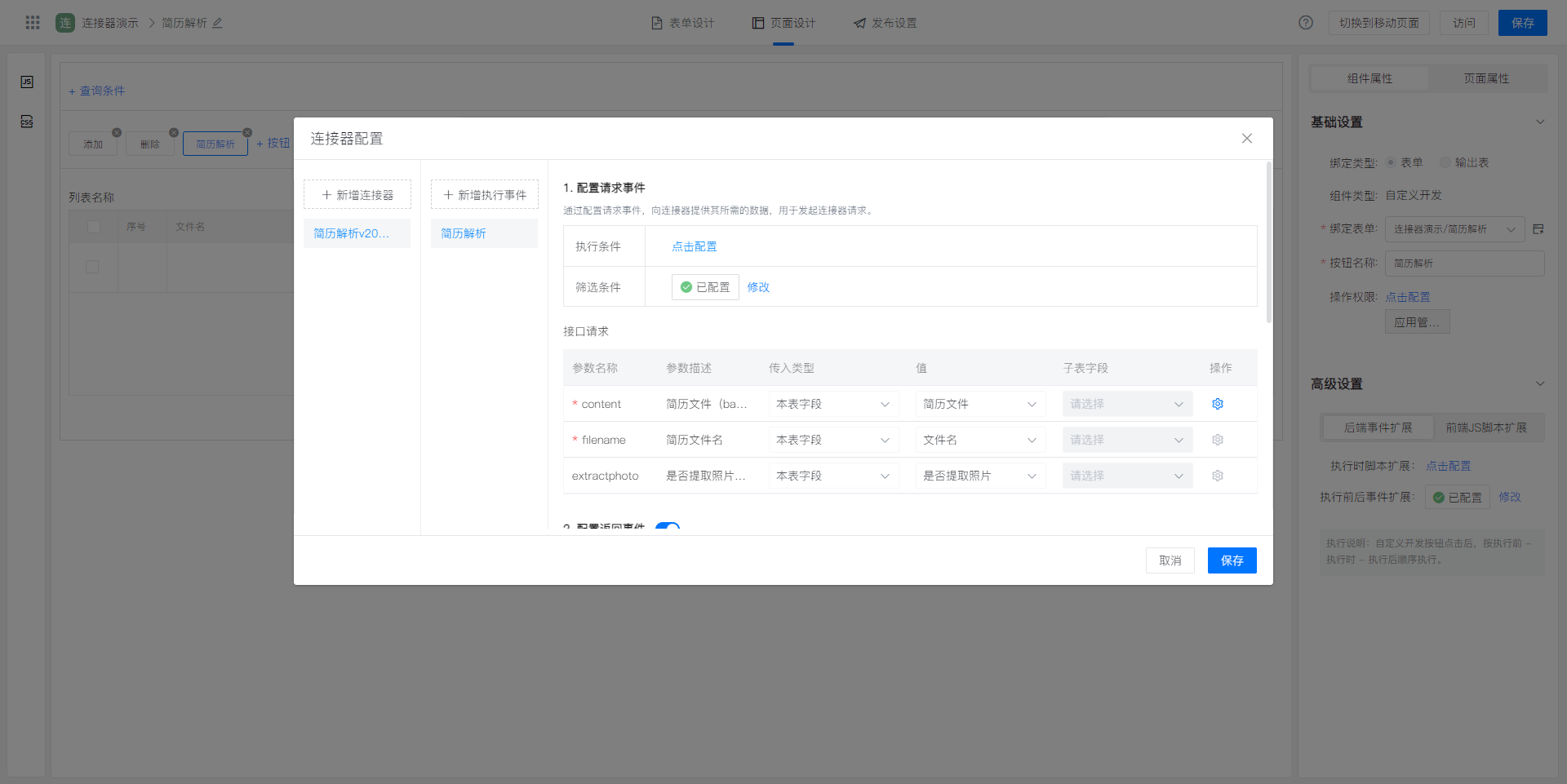The height and width of the screenshot is (784, 1567).
Task: Select the 组件属性 tab
Action: pyautogui.click(x=1369, y=78)
